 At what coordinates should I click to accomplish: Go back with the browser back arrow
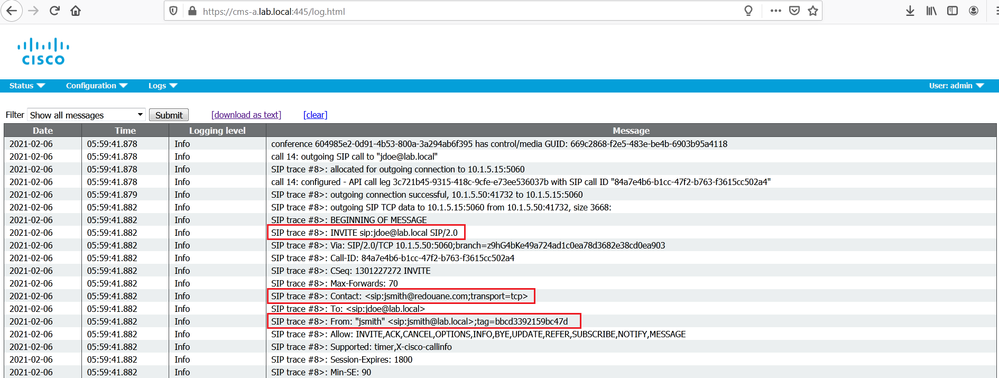click(x=11, y=11)
